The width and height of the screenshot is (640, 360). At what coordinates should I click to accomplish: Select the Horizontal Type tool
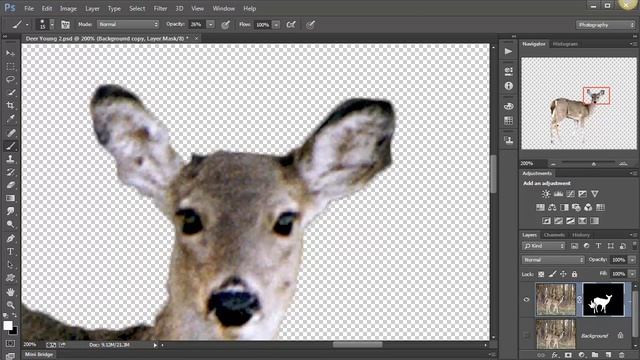tap(10, 251)
